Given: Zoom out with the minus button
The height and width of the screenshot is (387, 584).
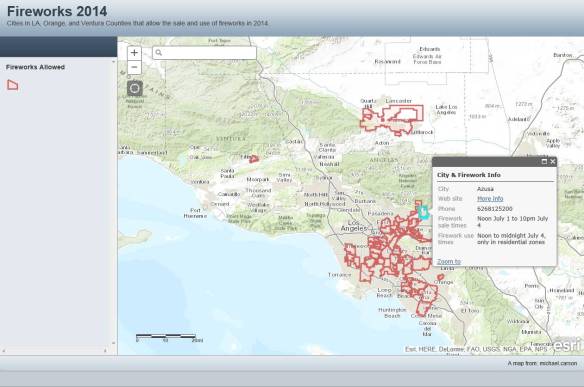Looking at the screenshot, I should point(134,67).
